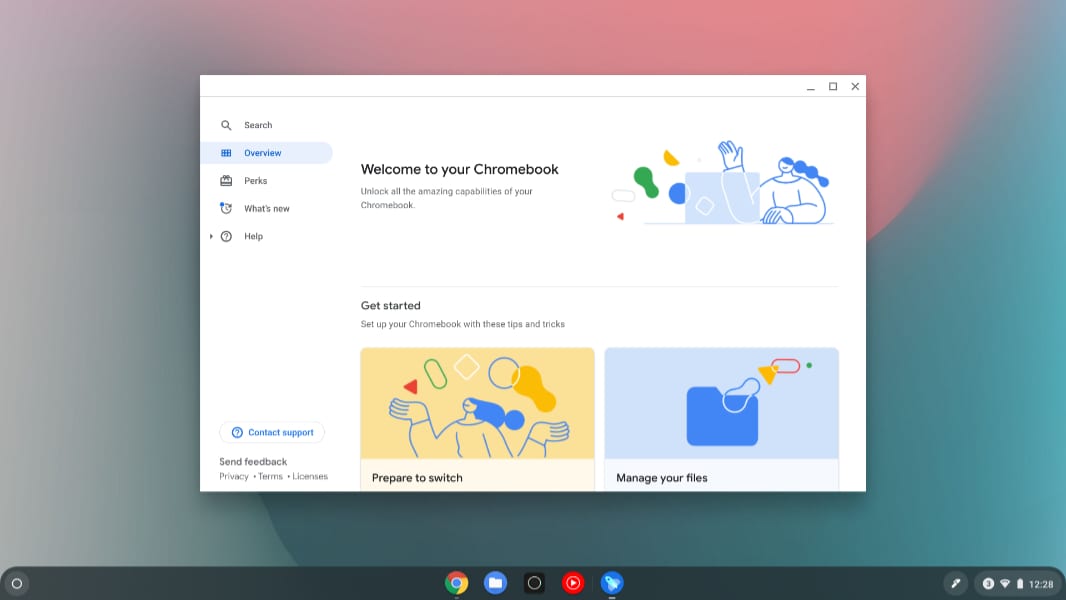
Task: Click the What's new clock icon
Action: 226,209
